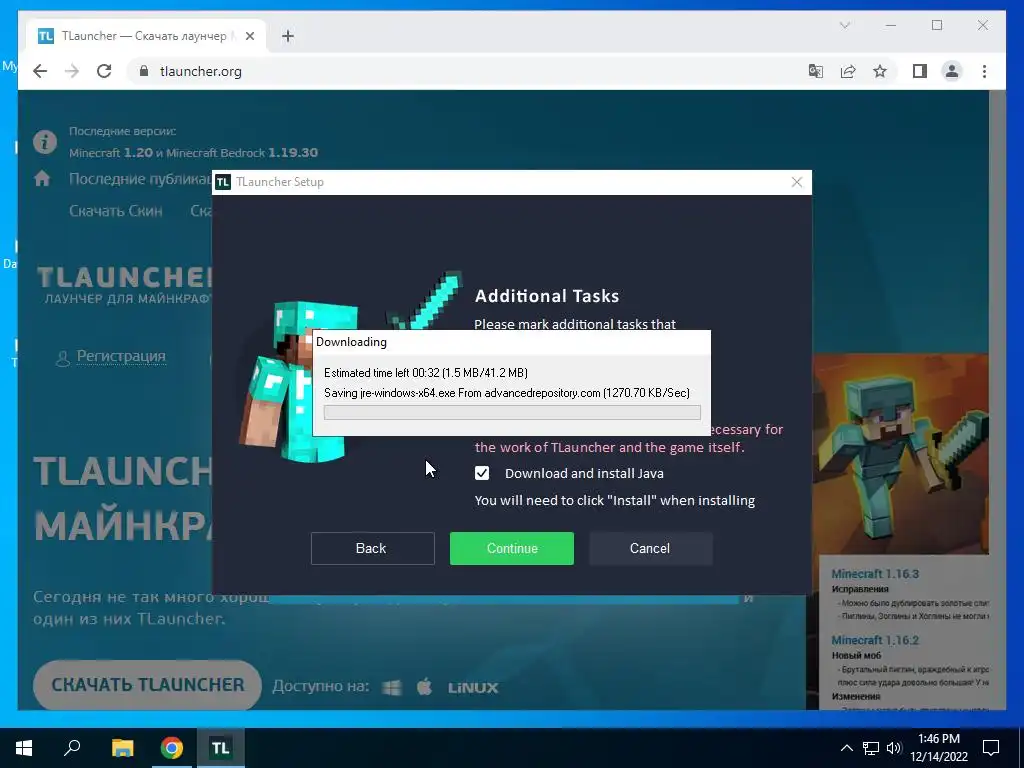Click the volume speaker icon
Viewport: 1024px width, 768px height.
click(x=893, y=748)
